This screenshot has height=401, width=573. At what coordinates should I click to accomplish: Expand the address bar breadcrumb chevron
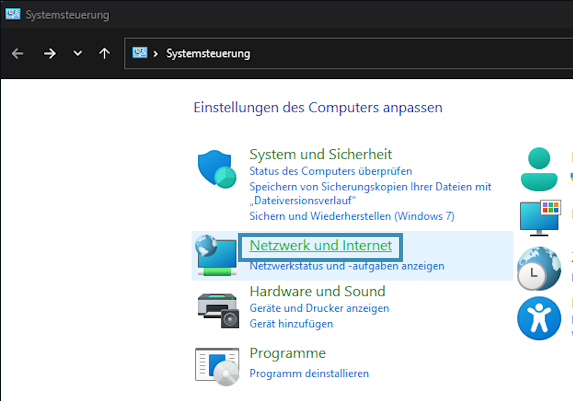[x=156, y=54]
